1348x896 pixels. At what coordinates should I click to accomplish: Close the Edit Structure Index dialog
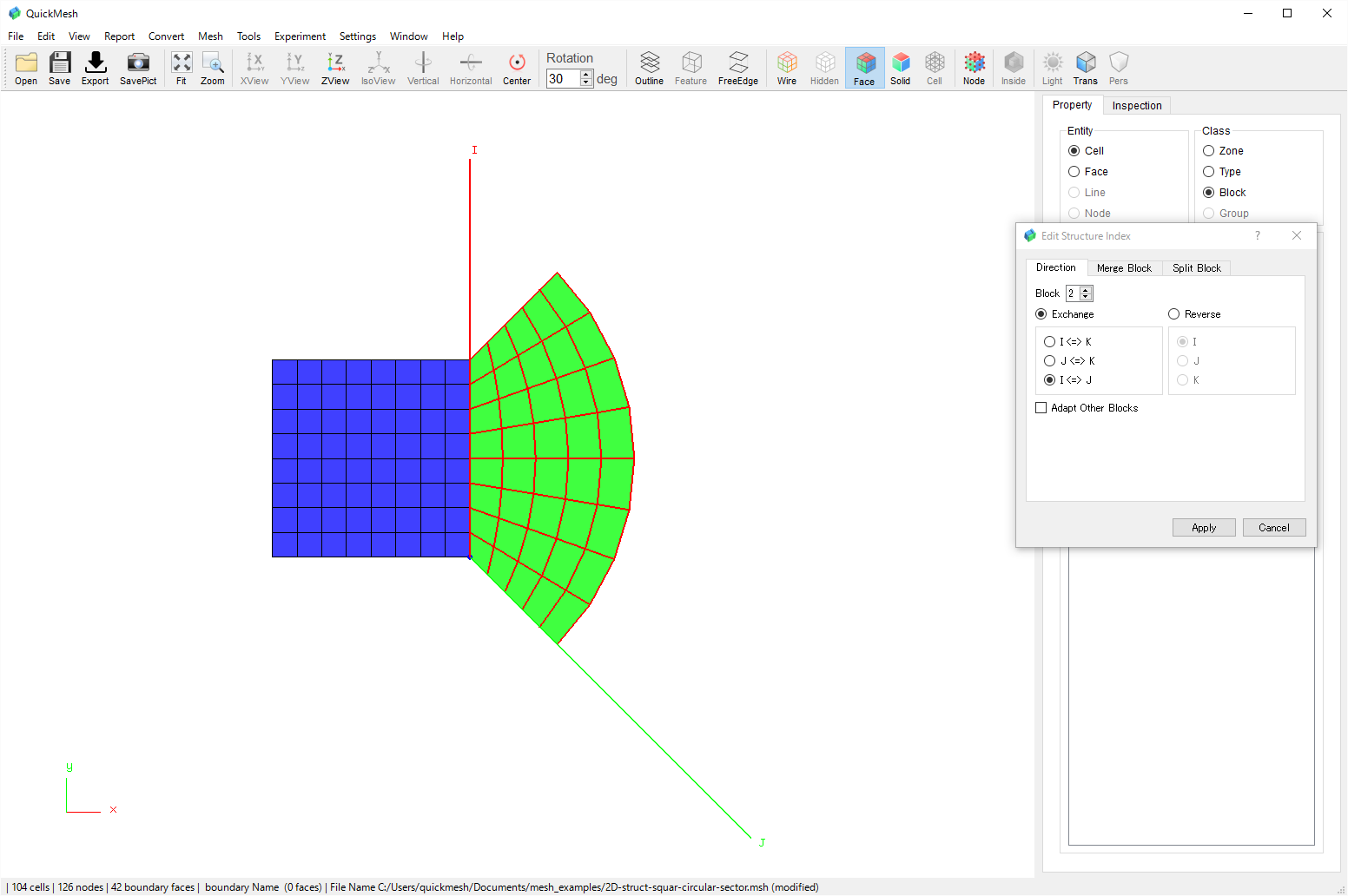coord(1297,236)
